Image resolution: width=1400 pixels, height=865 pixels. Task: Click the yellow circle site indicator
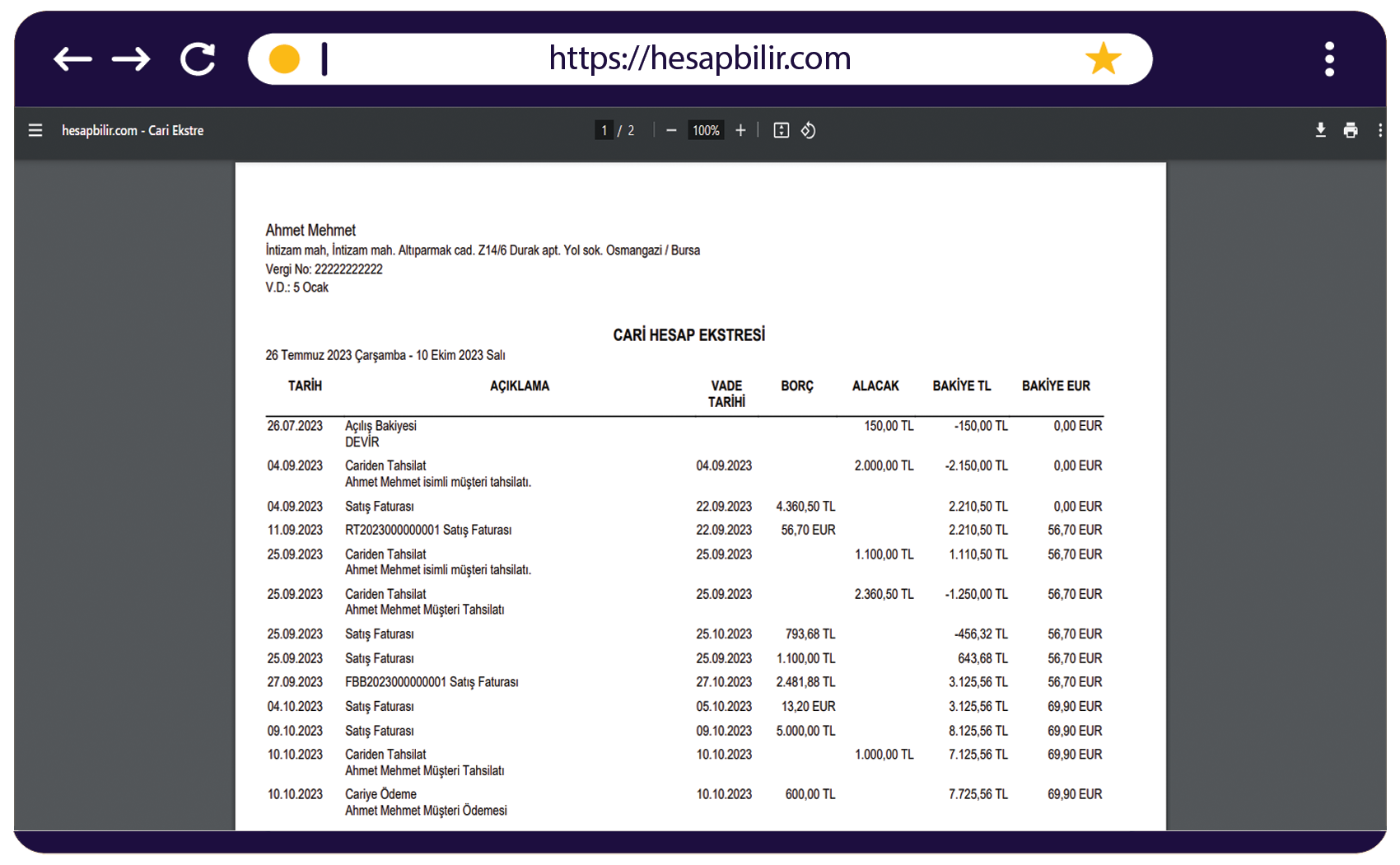284,59
